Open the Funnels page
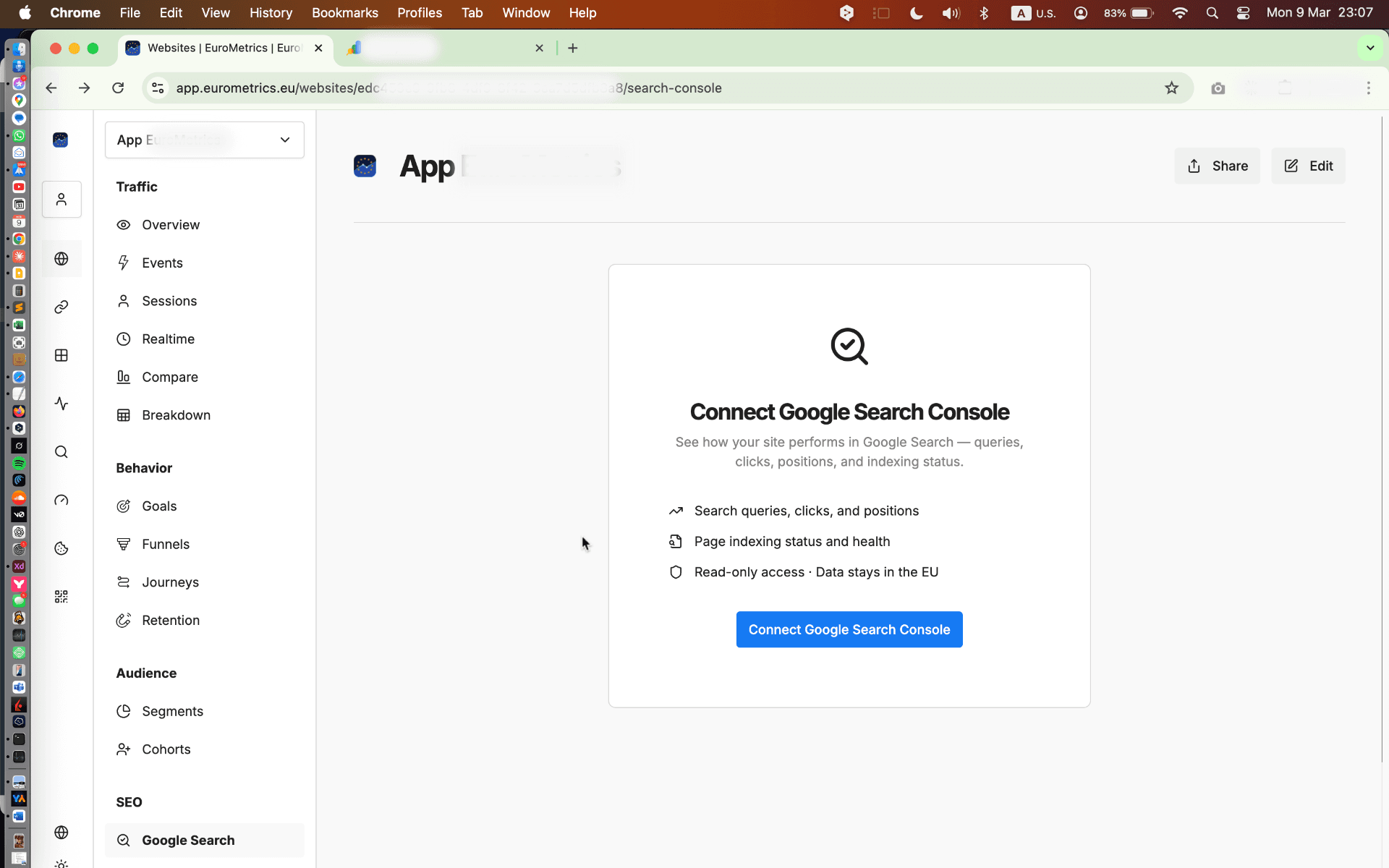The image size is (1389, 868). point(205,544)
